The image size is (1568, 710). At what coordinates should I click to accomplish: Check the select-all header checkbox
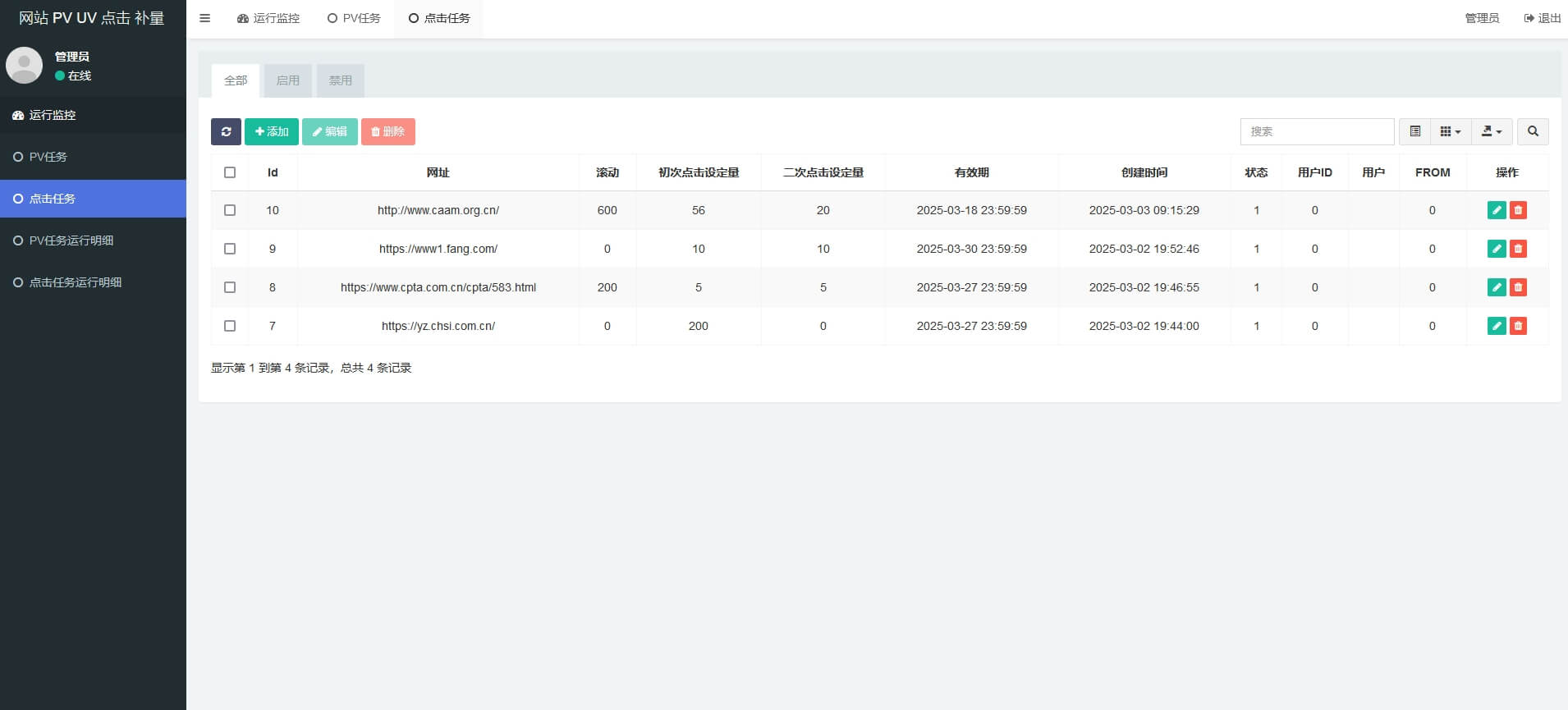tap(230, 172)
